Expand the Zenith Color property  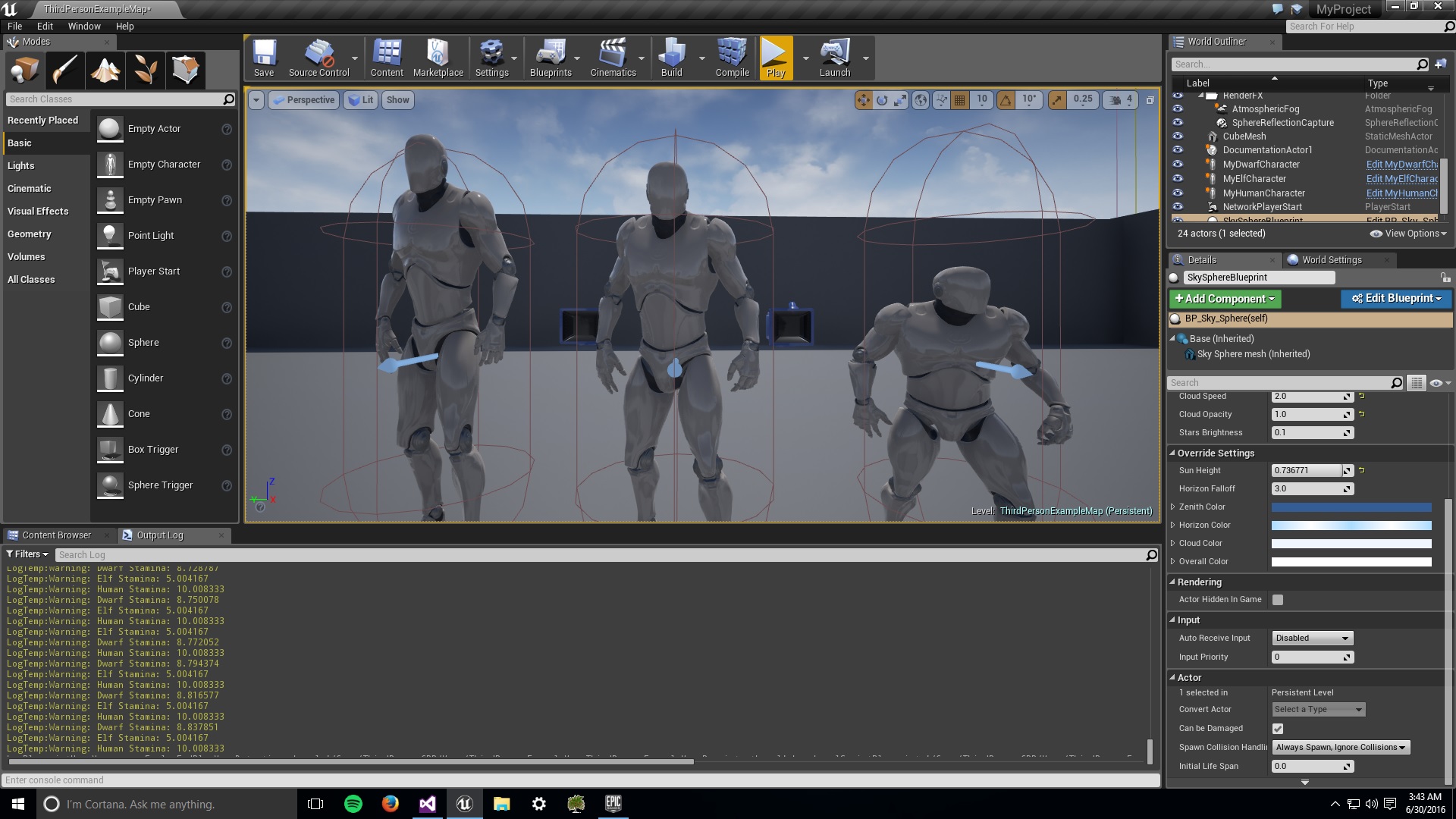pyautogui.click(x=1173, y=507)
